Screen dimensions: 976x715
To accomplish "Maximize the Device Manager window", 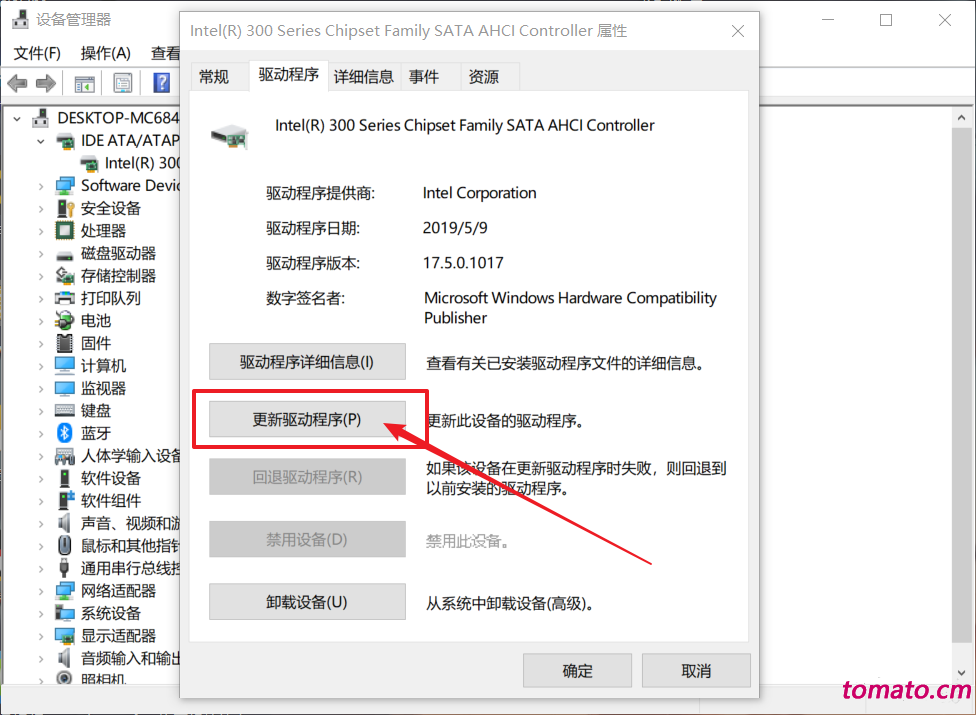I will [x=886, y=20].
